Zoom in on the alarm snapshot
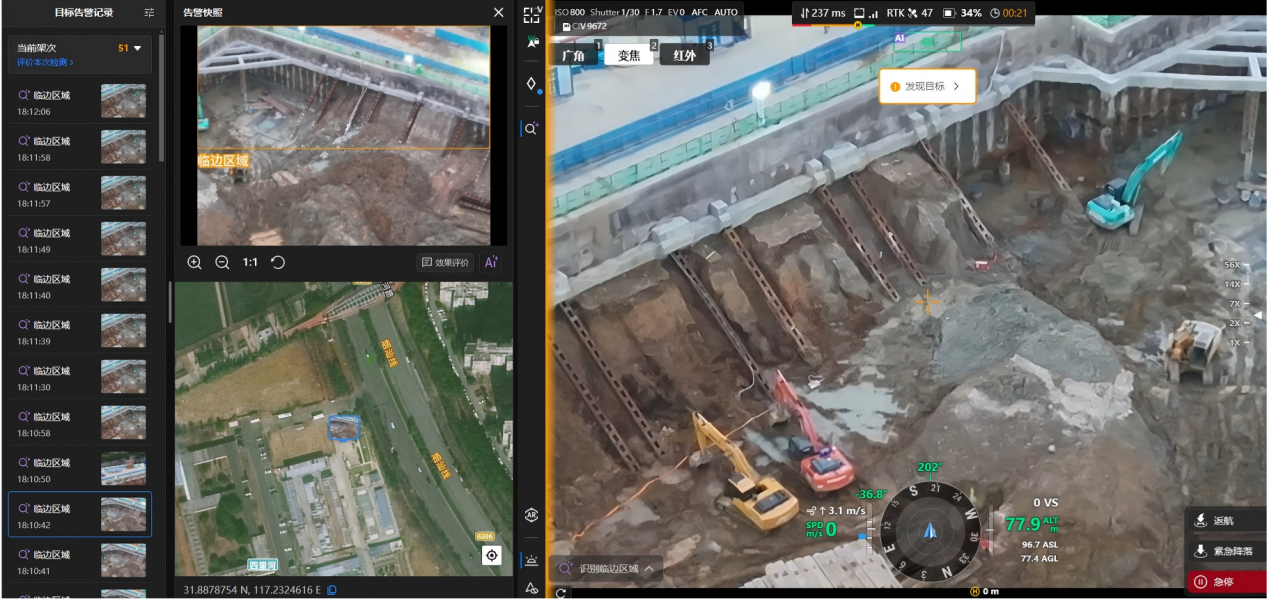1267x599 pixels. tap(194, 262)
